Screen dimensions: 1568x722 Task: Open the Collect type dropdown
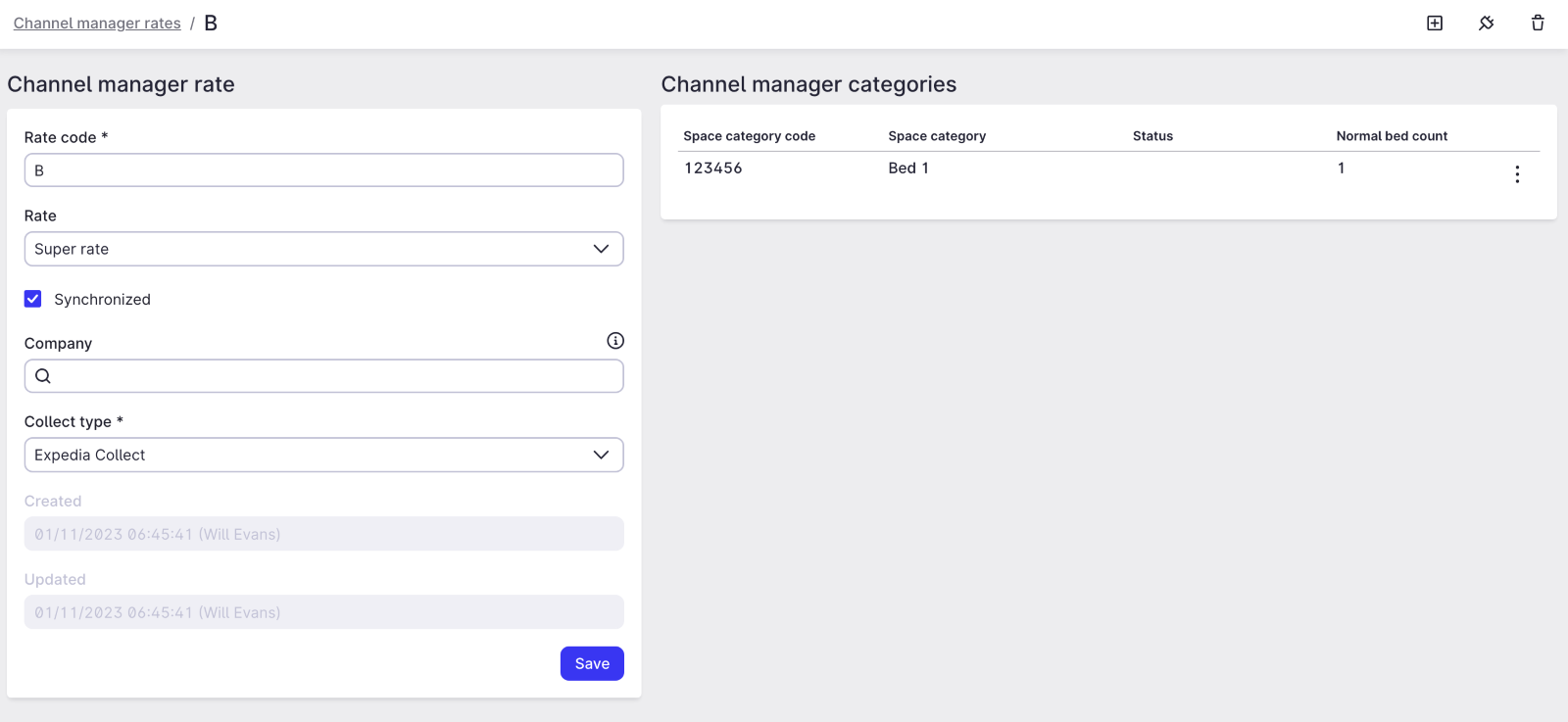[323, 455]
